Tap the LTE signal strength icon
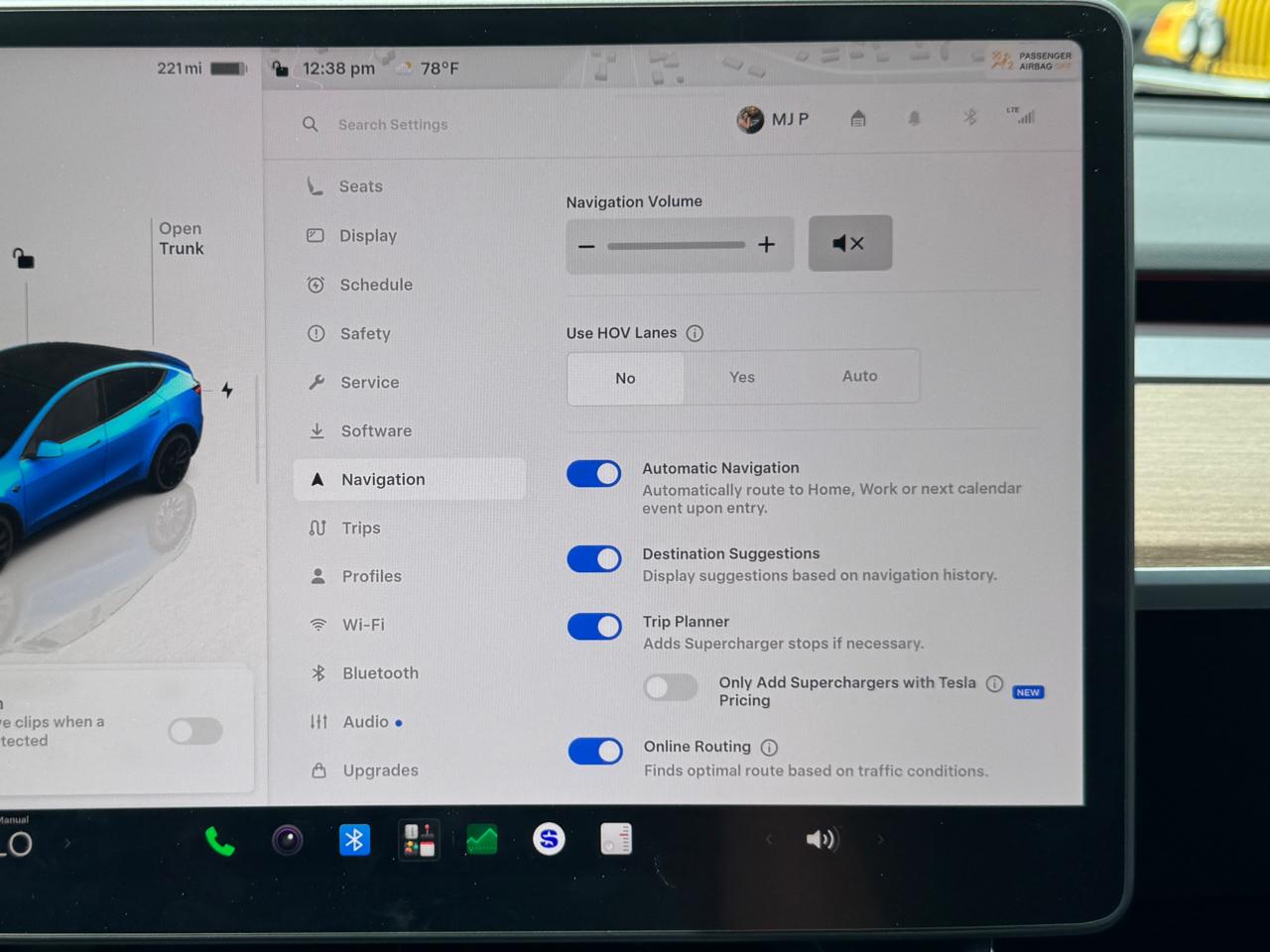 (1021, 115)
